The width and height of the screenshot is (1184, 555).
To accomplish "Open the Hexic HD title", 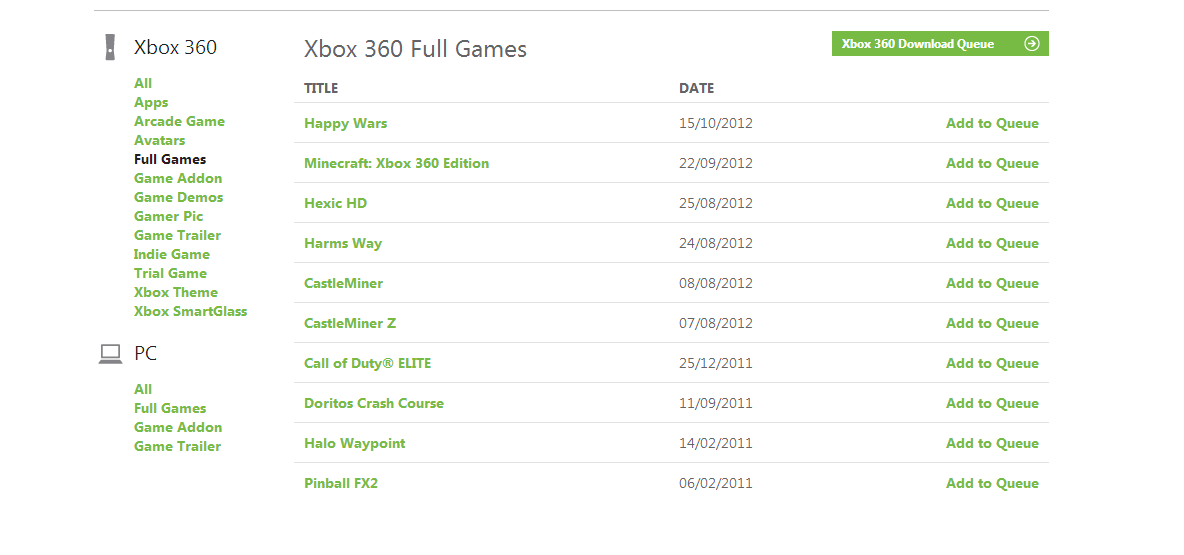I will pyautogui.click(x=335, y=203).
